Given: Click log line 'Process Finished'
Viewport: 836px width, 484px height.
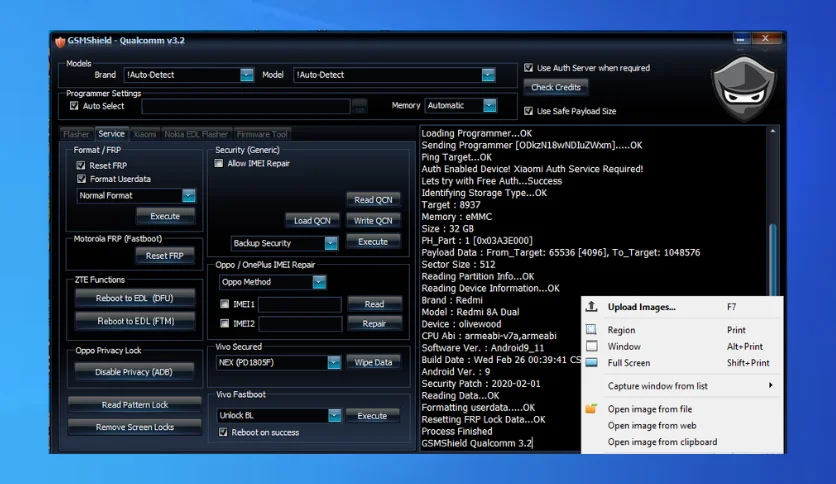Looking at the screenshot, I should (x=456, y=431).
